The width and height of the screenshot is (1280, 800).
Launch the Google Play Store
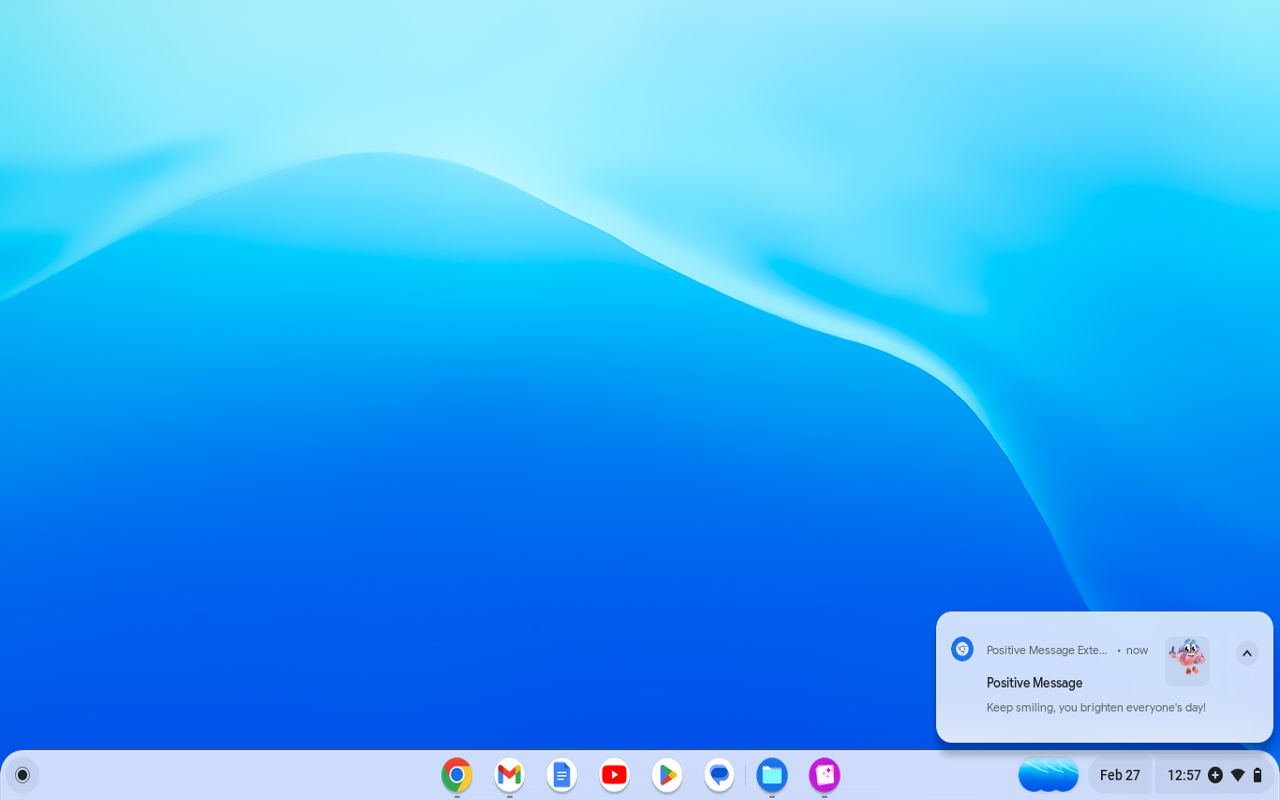[x=666, y=774]
